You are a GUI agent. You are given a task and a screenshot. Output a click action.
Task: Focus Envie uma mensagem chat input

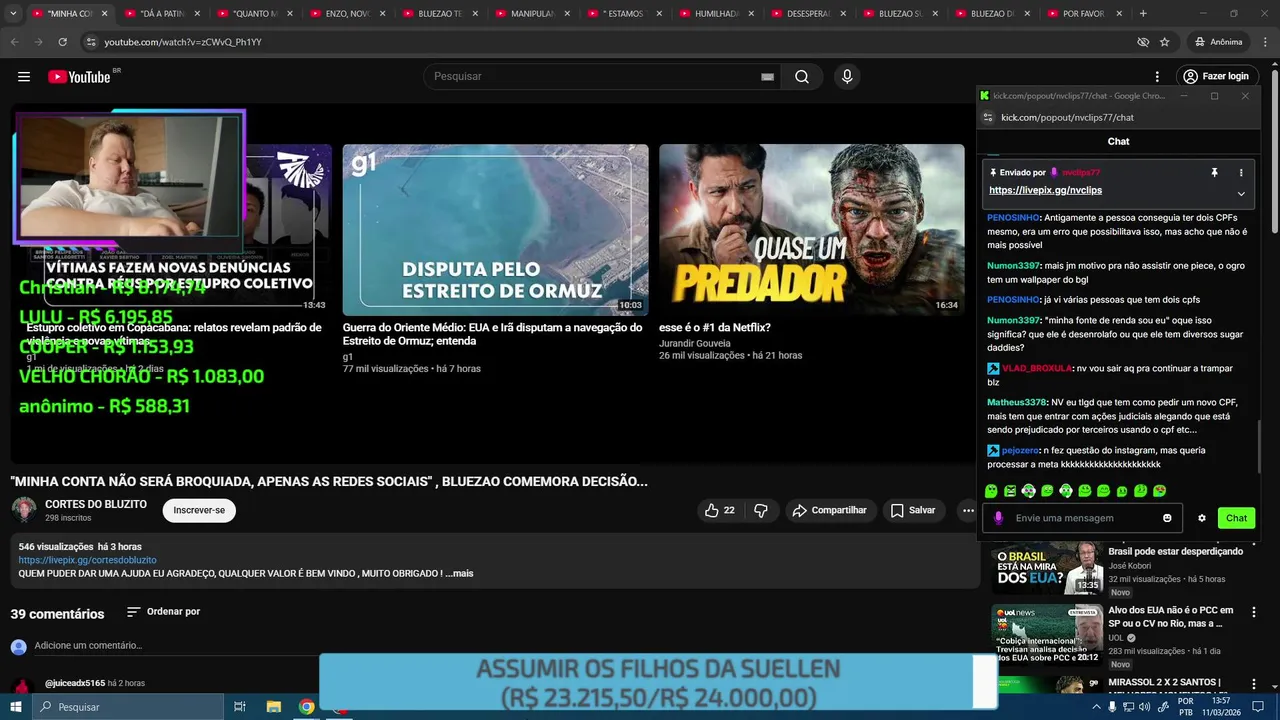tap(1080, 518)
